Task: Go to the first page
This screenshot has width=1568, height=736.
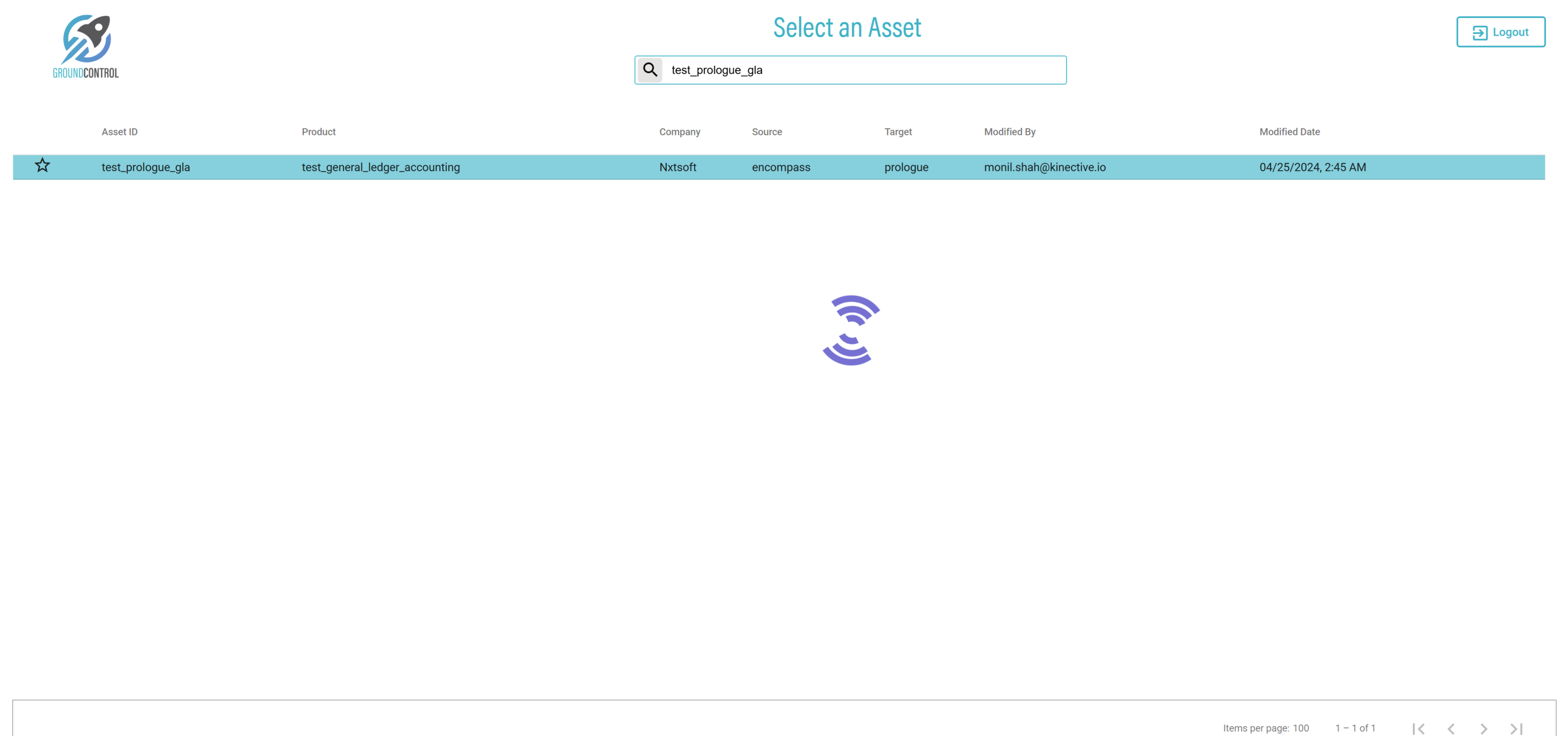Action: tap(1418, 728)
